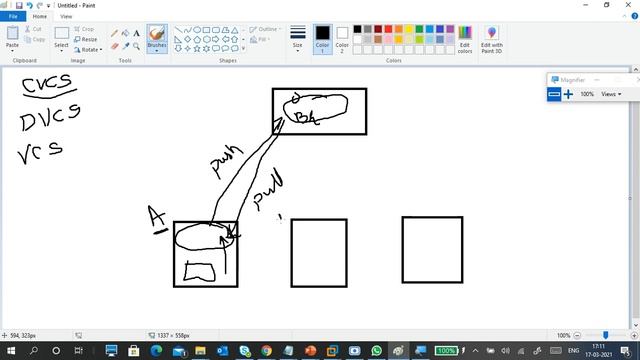The width and height of the screenshot is (640, 360).
Task: Select the Color picker eyedropper tool
Action: (126, 47)
